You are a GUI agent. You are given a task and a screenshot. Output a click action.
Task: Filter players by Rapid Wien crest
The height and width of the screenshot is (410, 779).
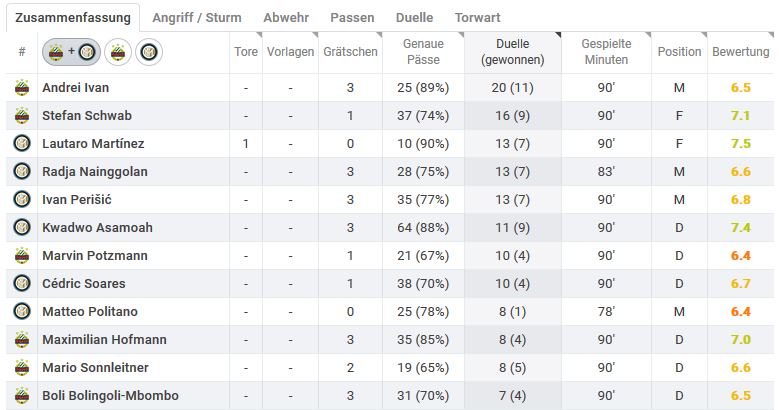pos(118,52)
